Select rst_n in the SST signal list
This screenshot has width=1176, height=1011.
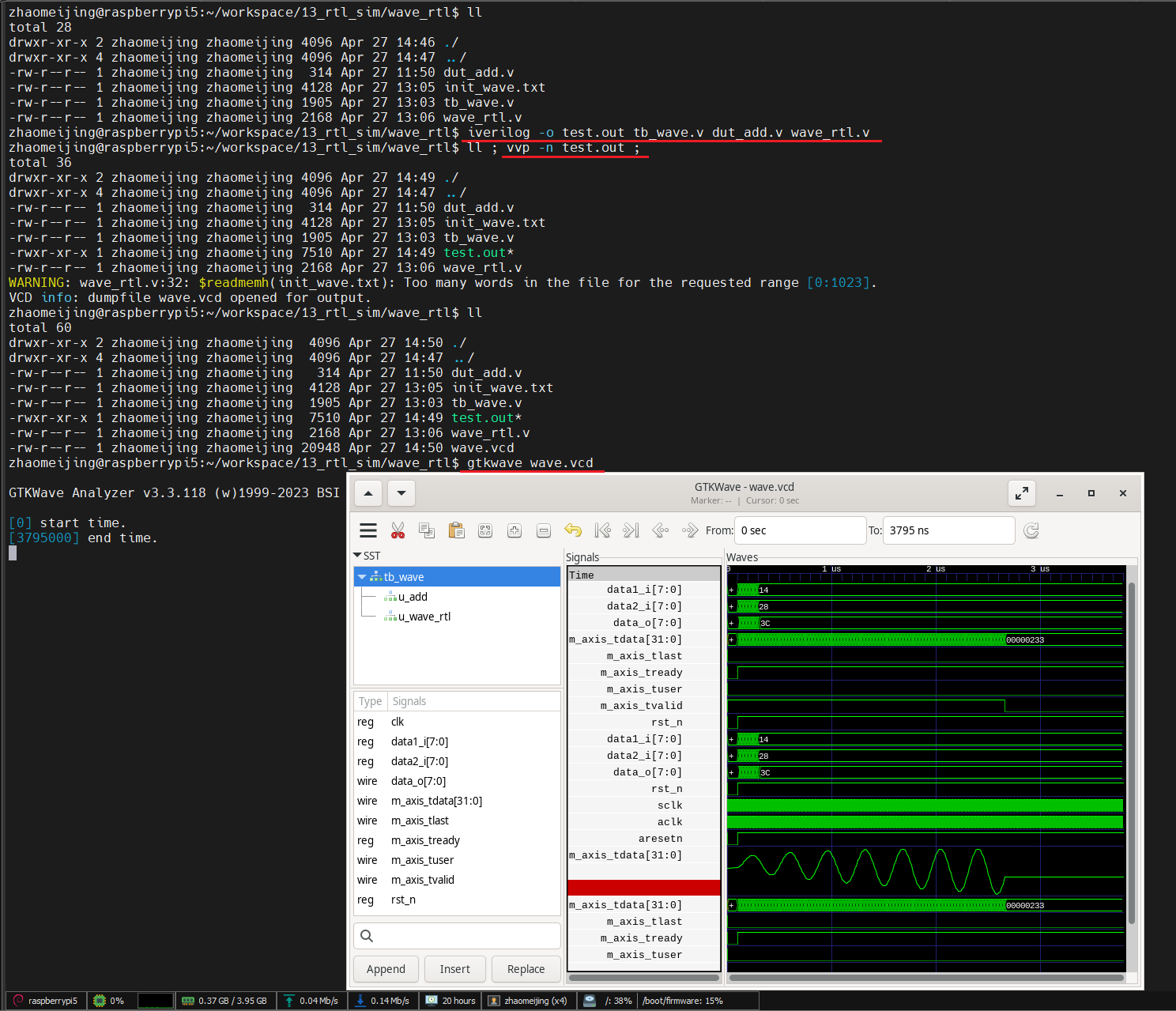pyautogui.click(x=457, y=900)
